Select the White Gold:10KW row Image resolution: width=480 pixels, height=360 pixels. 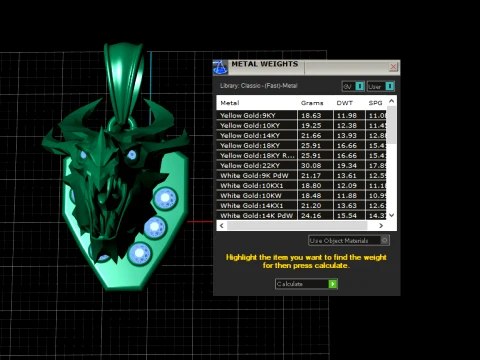[x=302, y=196]
